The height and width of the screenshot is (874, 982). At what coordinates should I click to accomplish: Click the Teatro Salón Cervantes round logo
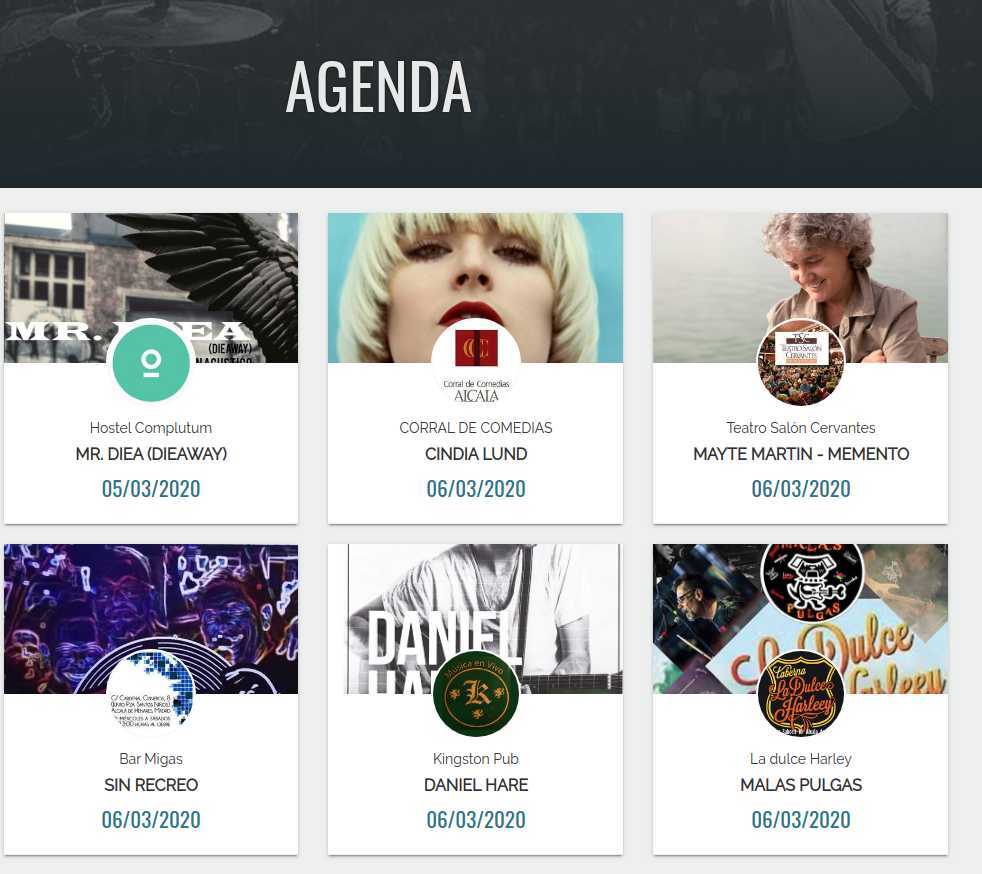(x=800, y=362)
